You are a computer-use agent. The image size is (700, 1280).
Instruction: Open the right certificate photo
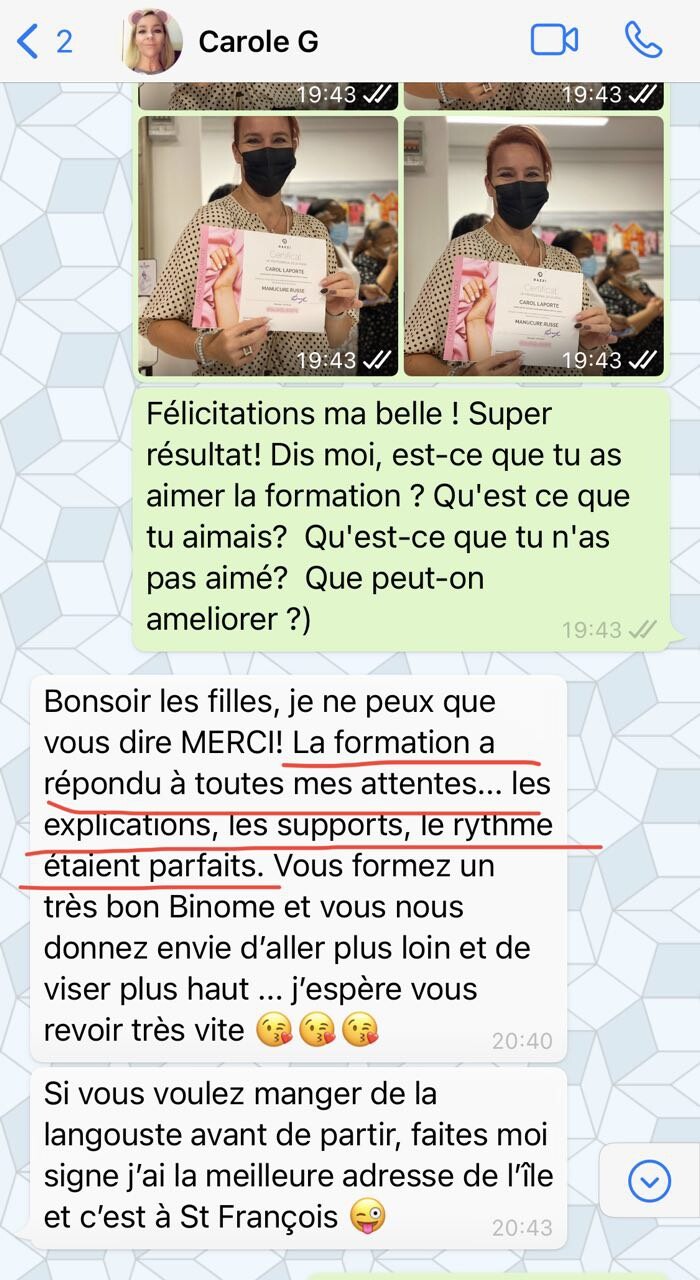(x=534, y=246)
